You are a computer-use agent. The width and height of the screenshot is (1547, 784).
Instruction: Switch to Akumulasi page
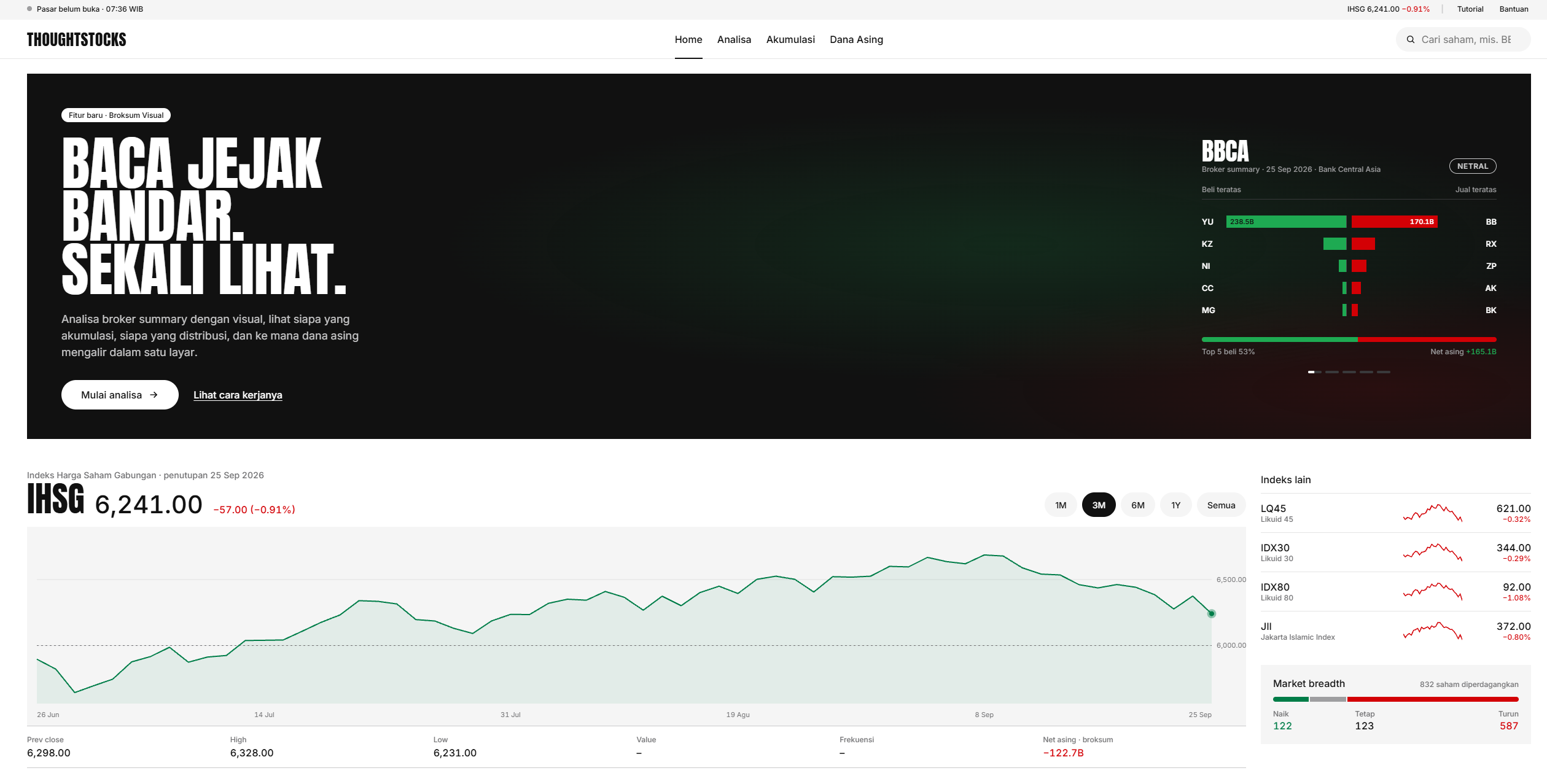coord(790,40)
